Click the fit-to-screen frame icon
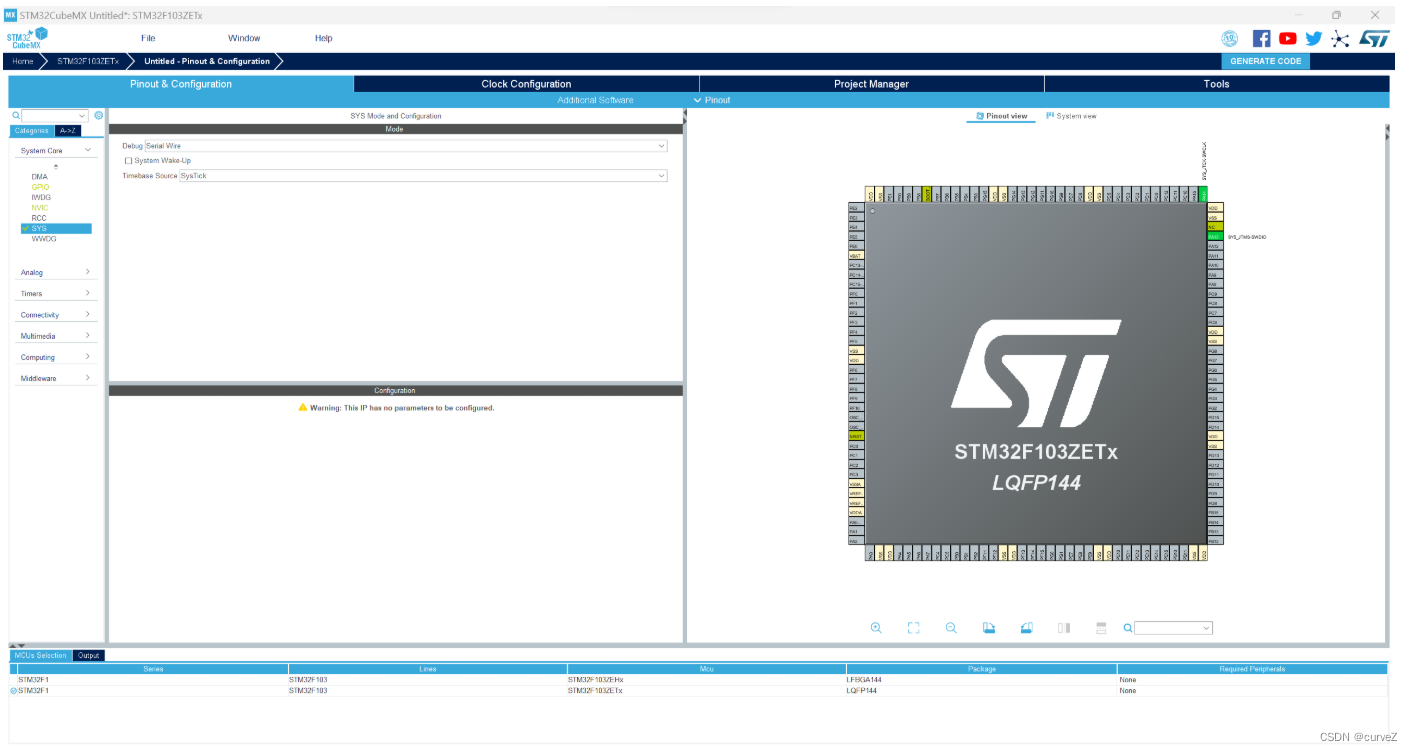The height and width of the screenshot is (751, 1413). click(x=913, y=628)
